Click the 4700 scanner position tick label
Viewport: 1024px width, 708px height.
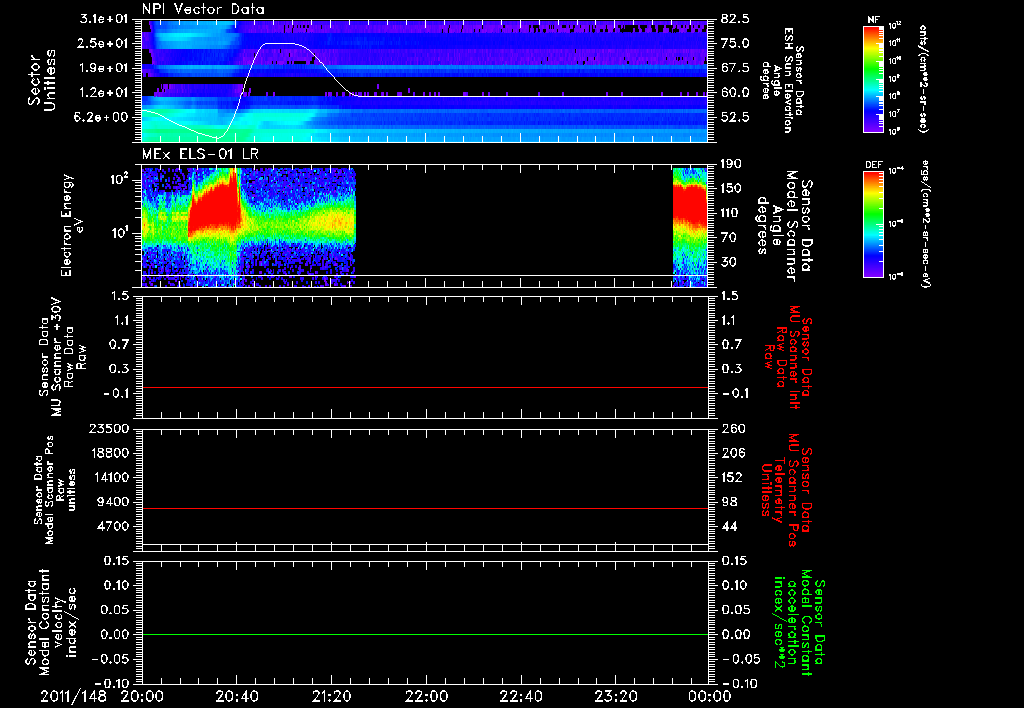(x=112, y=526)
